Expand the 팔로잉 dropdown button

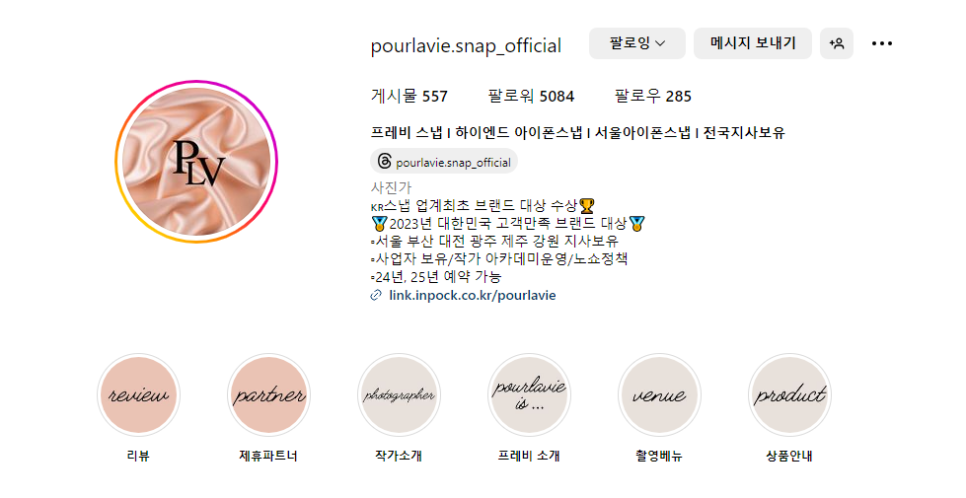[637, 44]
